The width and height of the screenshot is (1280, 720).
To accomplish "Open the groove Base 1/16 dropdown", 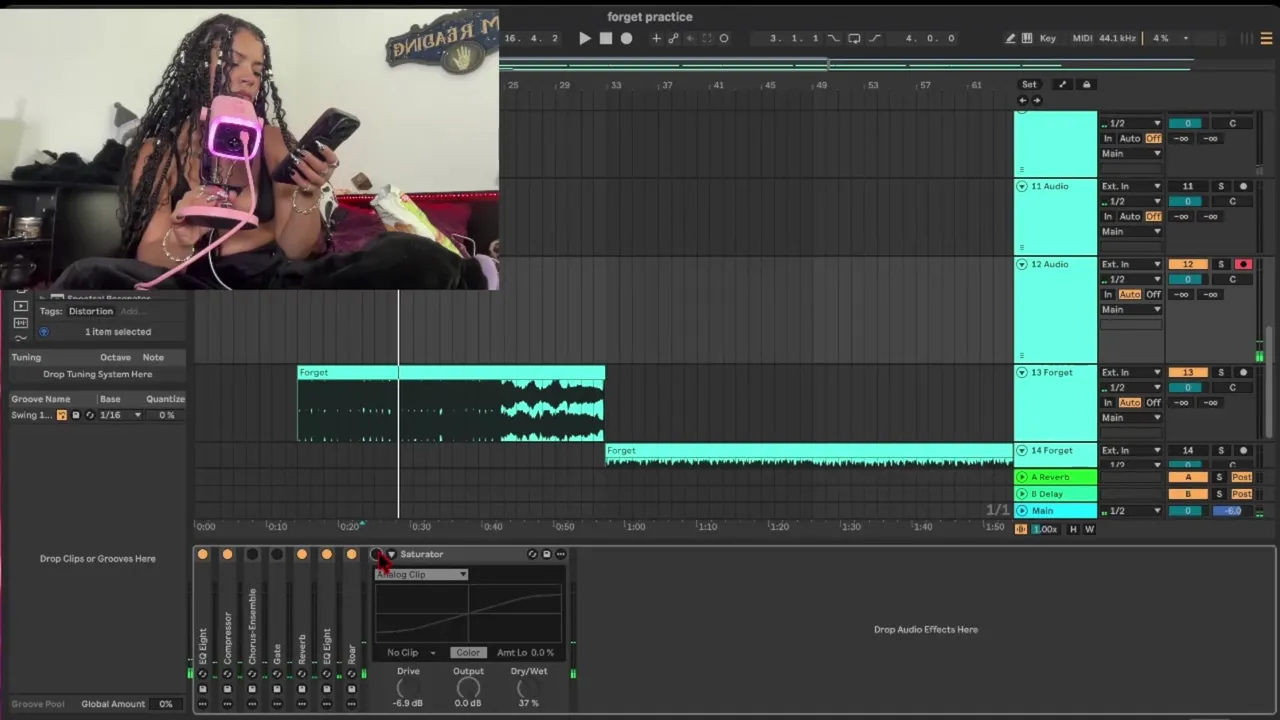I will [x=121, y=415].
